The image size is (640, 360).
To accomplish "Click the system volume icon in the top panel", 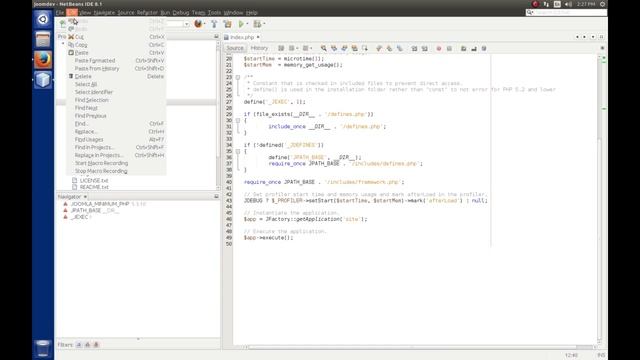I will coord(568,4).
